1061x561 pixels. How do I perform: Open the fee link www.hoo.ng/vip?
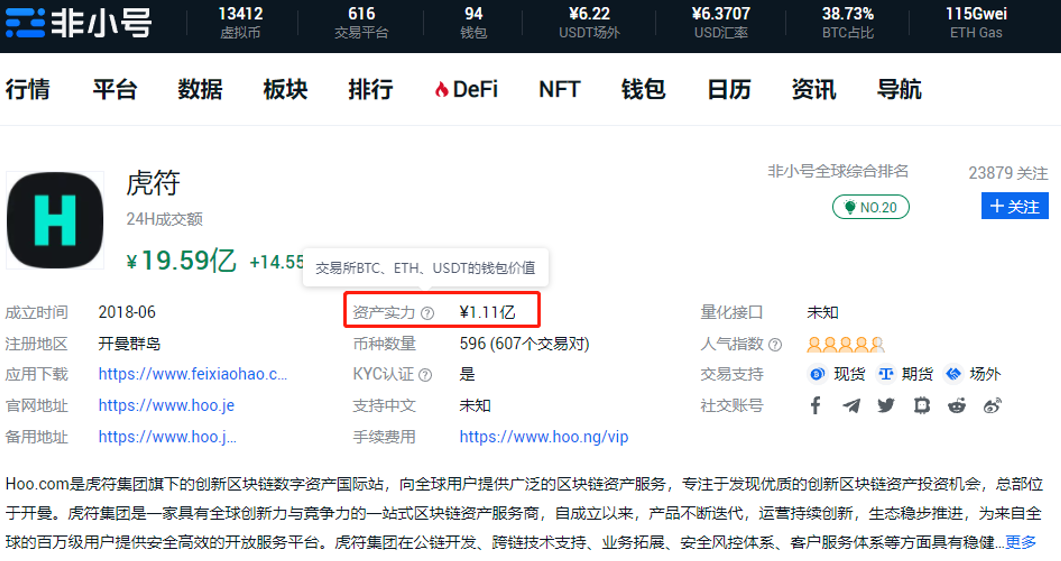pyautogui.click(x=544, y=437)
